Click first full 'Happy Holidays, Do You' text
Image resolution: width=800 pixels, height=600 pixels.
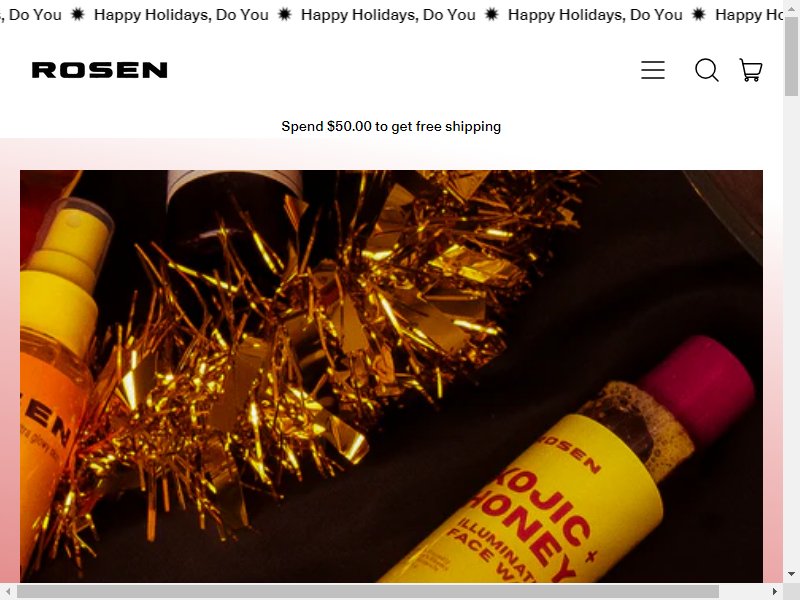click(181, 15)
